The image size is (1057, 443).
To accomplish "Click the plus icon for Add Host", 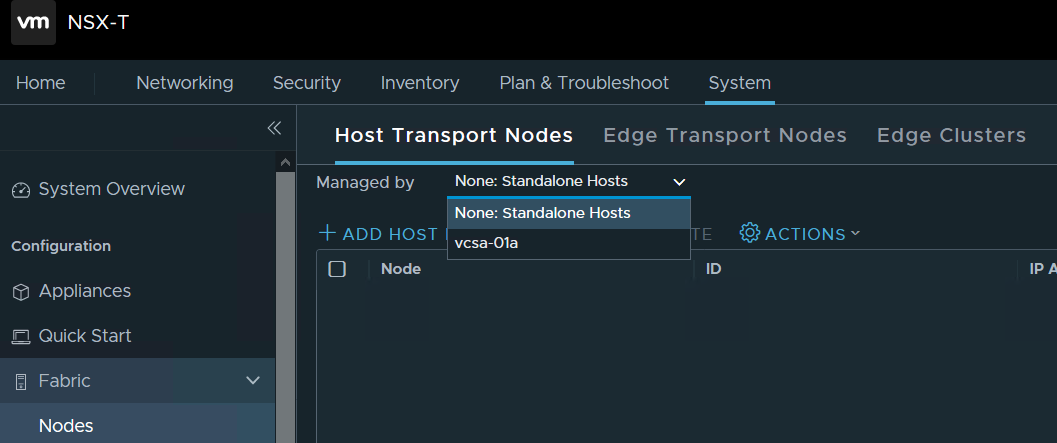I will point(327,233).
